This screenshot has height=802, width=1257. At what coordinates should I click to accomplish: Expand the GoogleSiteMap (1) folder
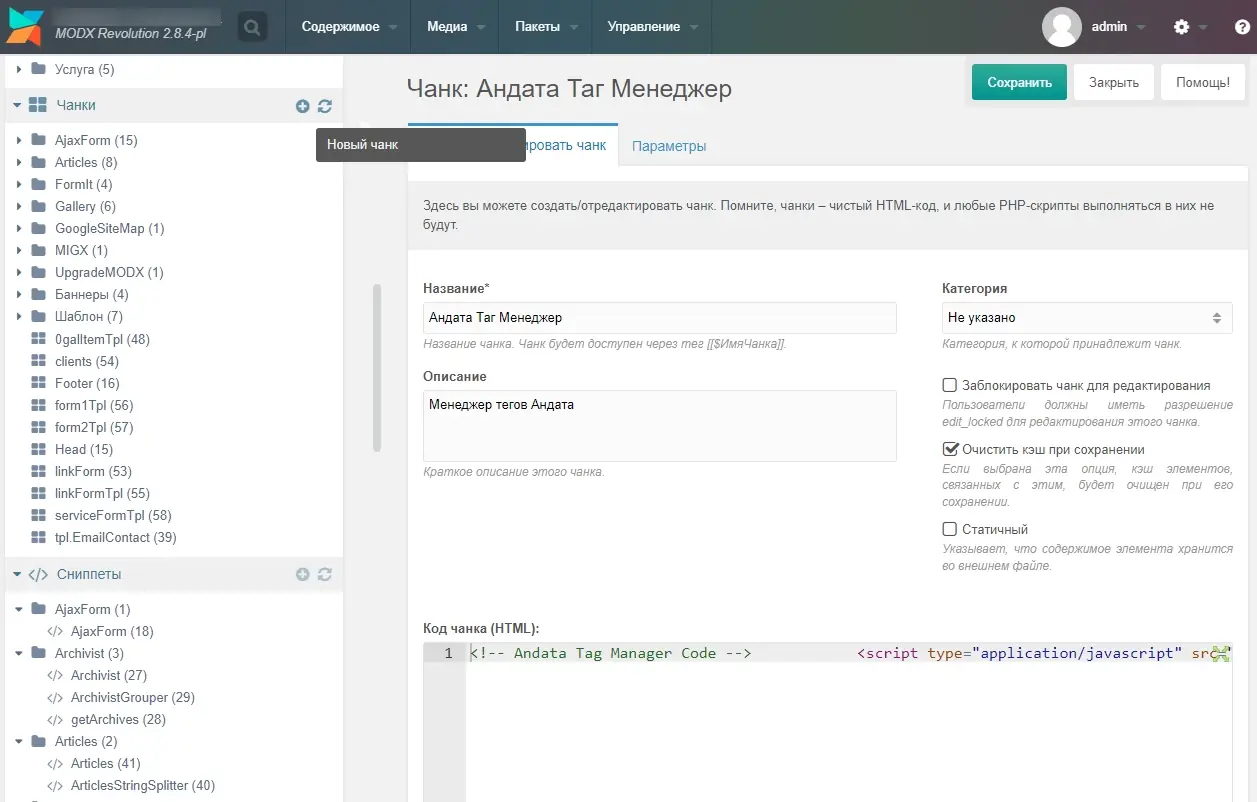(19, 228)
